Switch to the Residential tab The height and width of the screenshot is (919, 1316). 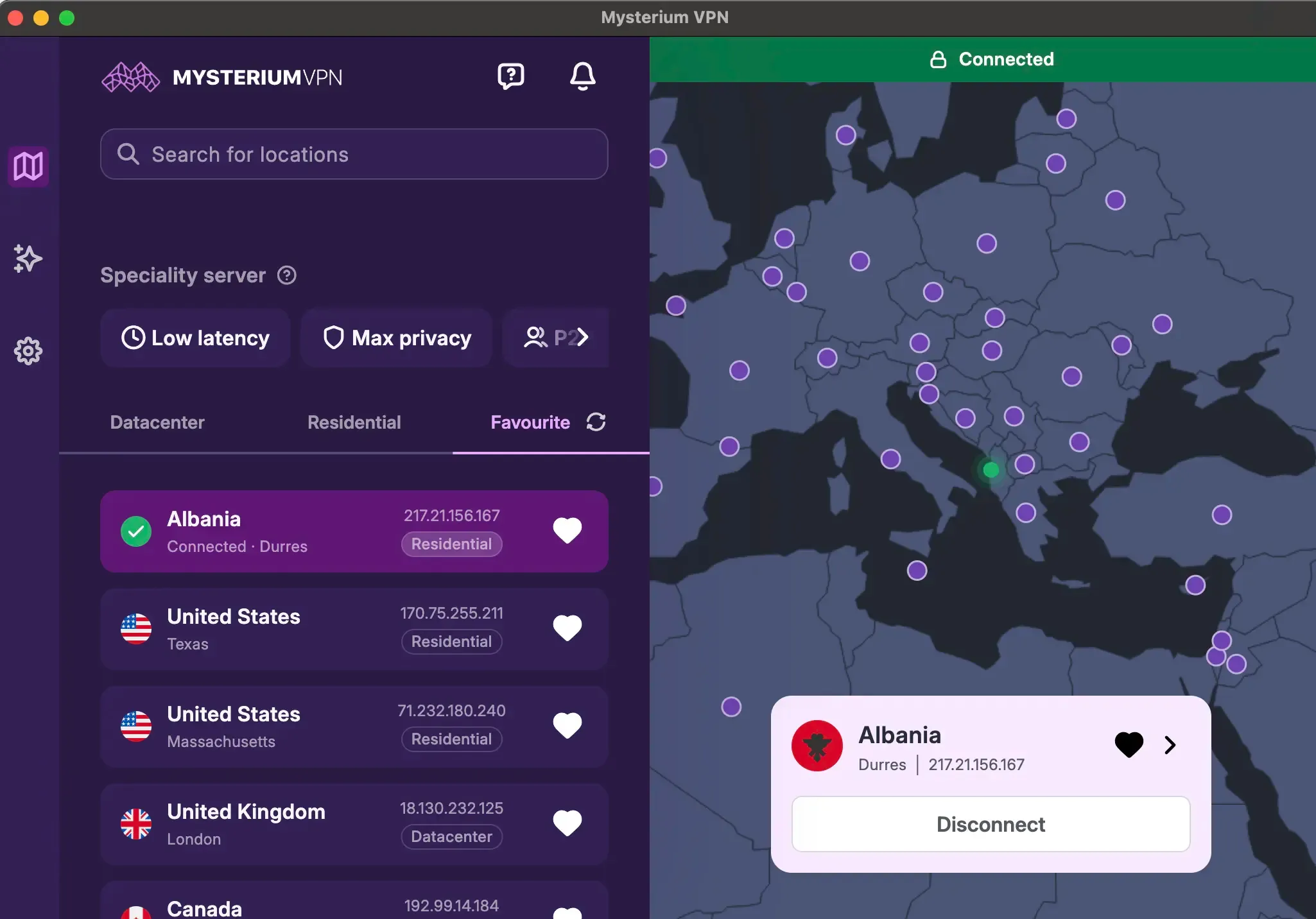[x=354, y=422]
